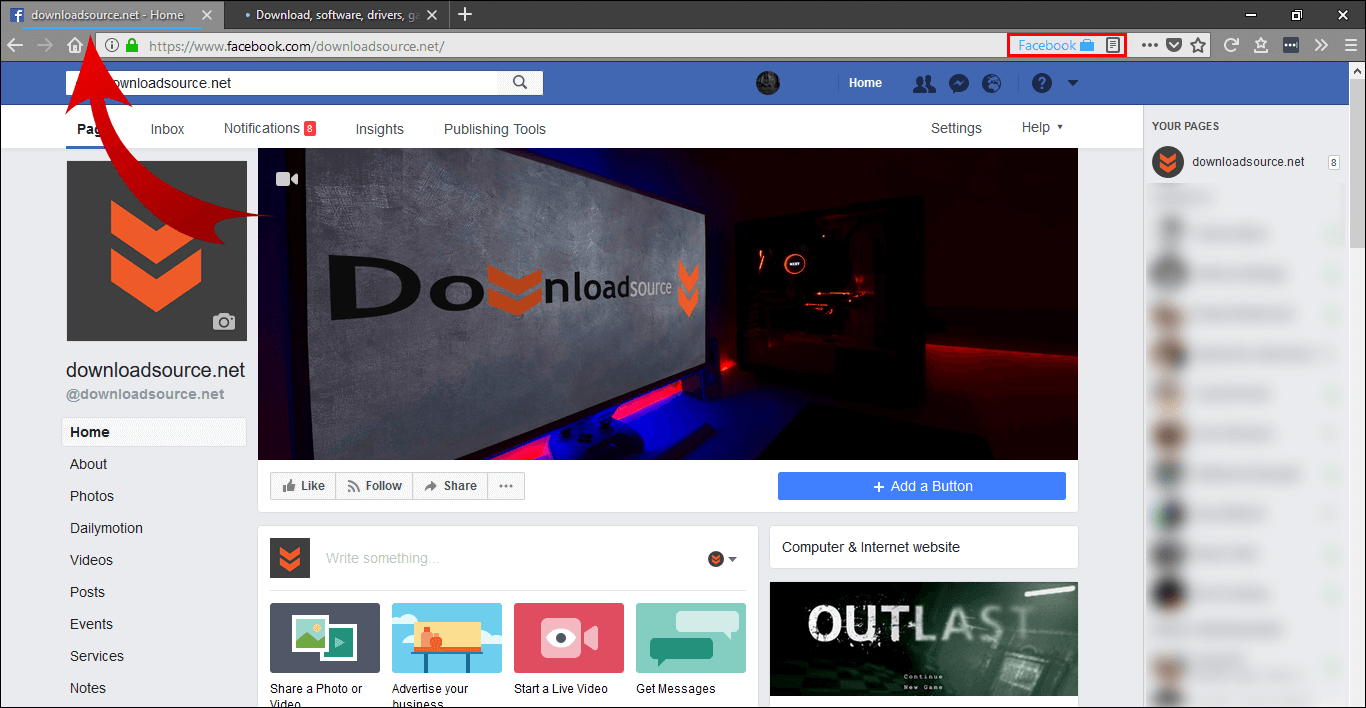Click the Outlast video thumbnail
Screen dimensions: 1366x708
point(924,639)
